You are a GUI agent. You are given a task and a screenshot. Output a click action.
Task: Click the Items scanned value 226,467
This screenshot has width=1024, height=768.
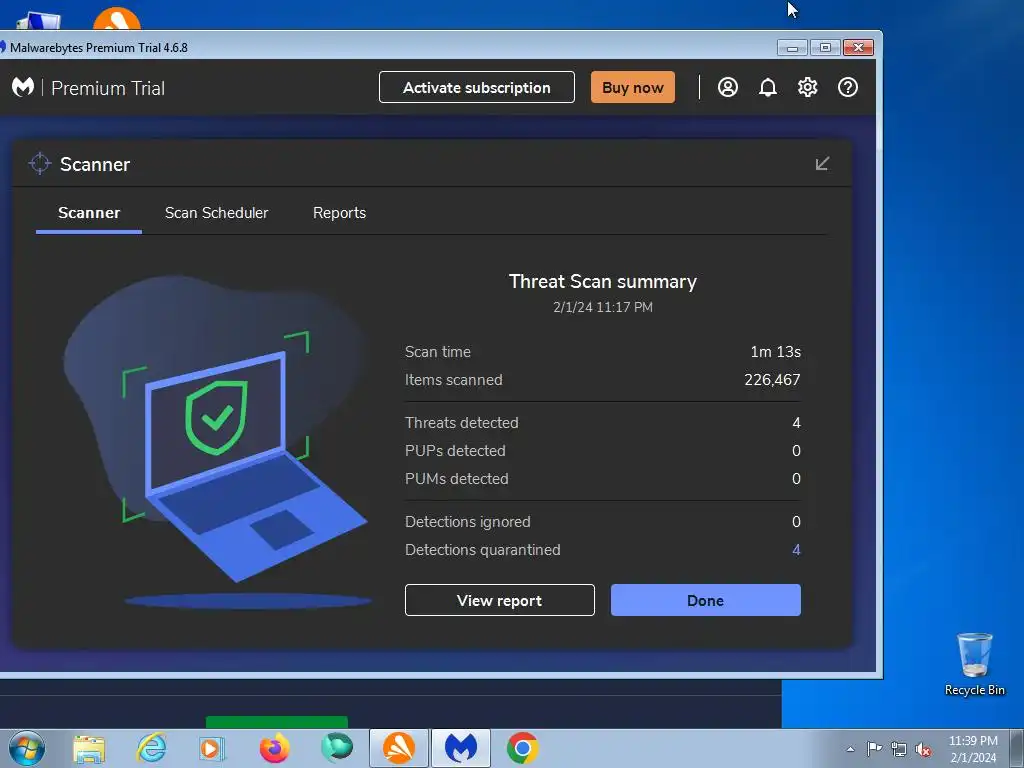tap(772, 379)
